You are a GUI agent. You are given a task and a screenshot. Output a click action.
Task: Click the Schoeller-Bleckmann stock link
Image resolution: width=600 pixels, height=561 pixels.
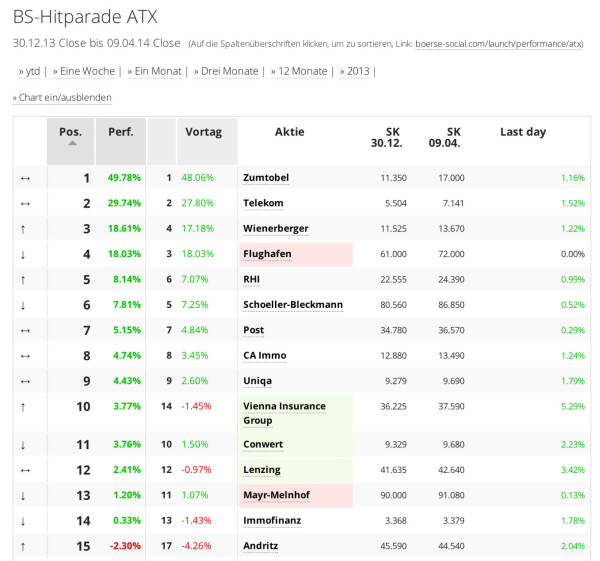[293, 305]
